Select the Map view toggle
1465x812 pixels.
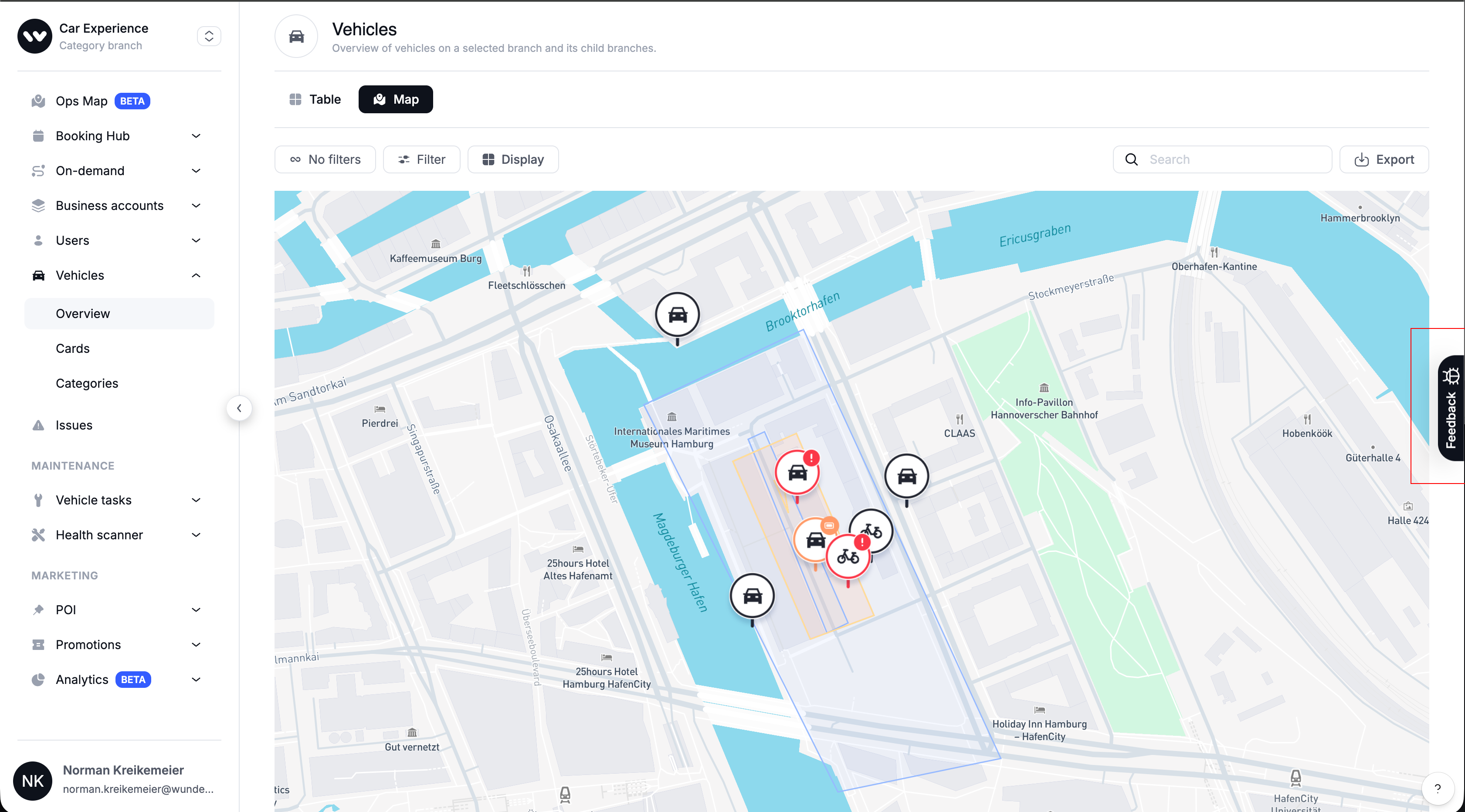pyautogui.click(x=395, y=99)
